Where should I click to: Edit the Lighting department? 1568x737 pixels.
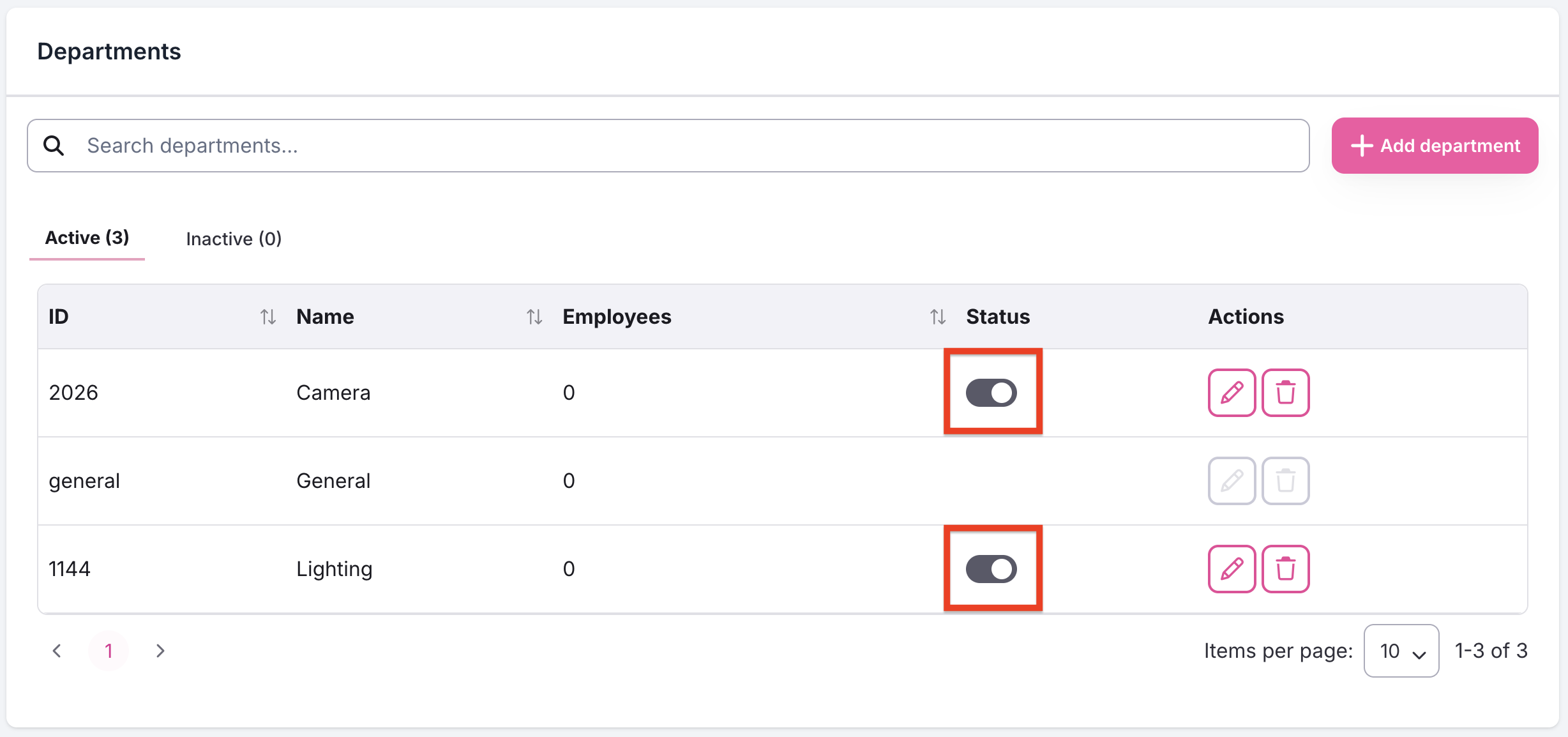tap(1232, 569)
